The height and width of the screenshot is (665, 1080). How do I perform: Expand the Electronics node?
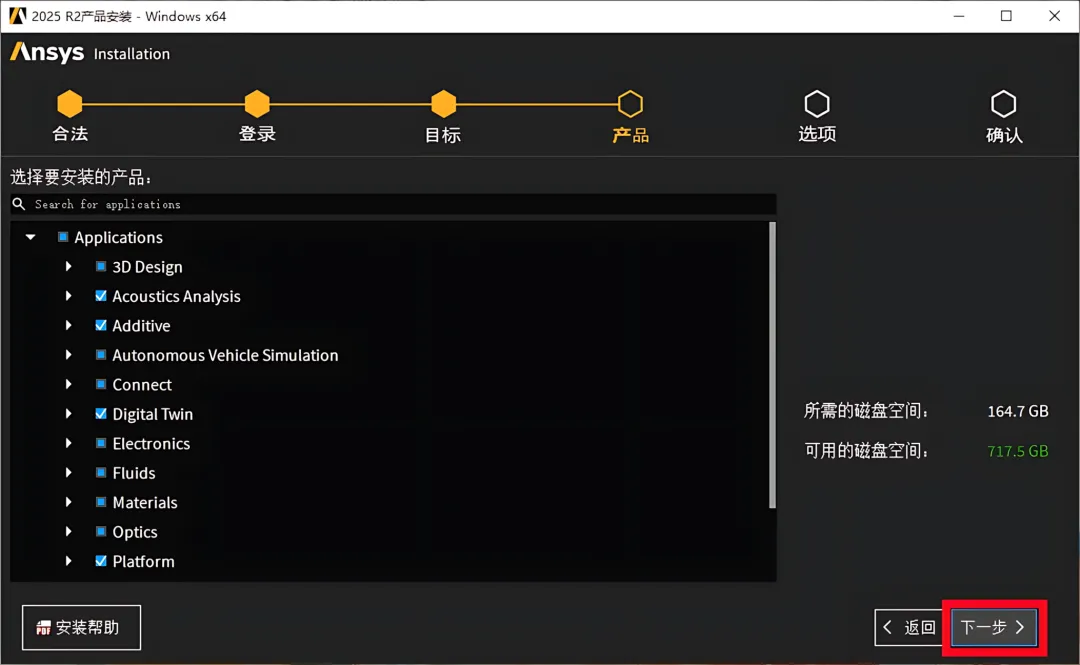click(x=68, y=443)
